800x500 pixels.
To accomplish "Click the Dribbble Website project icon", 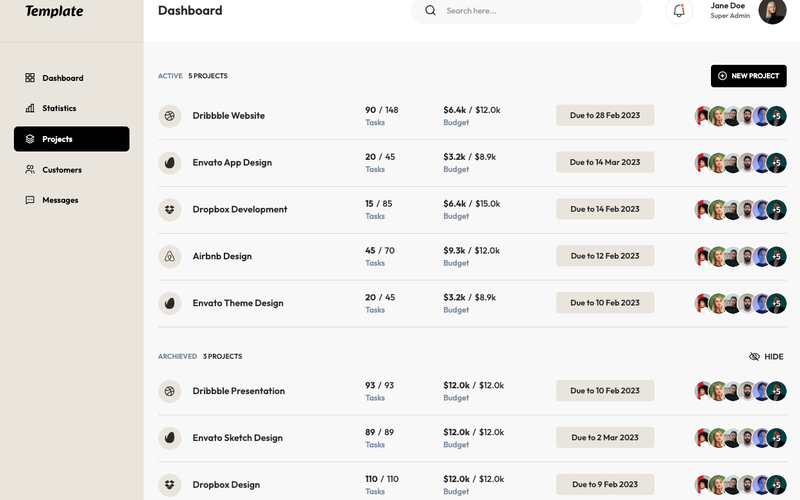I will (x=170, y=116).
